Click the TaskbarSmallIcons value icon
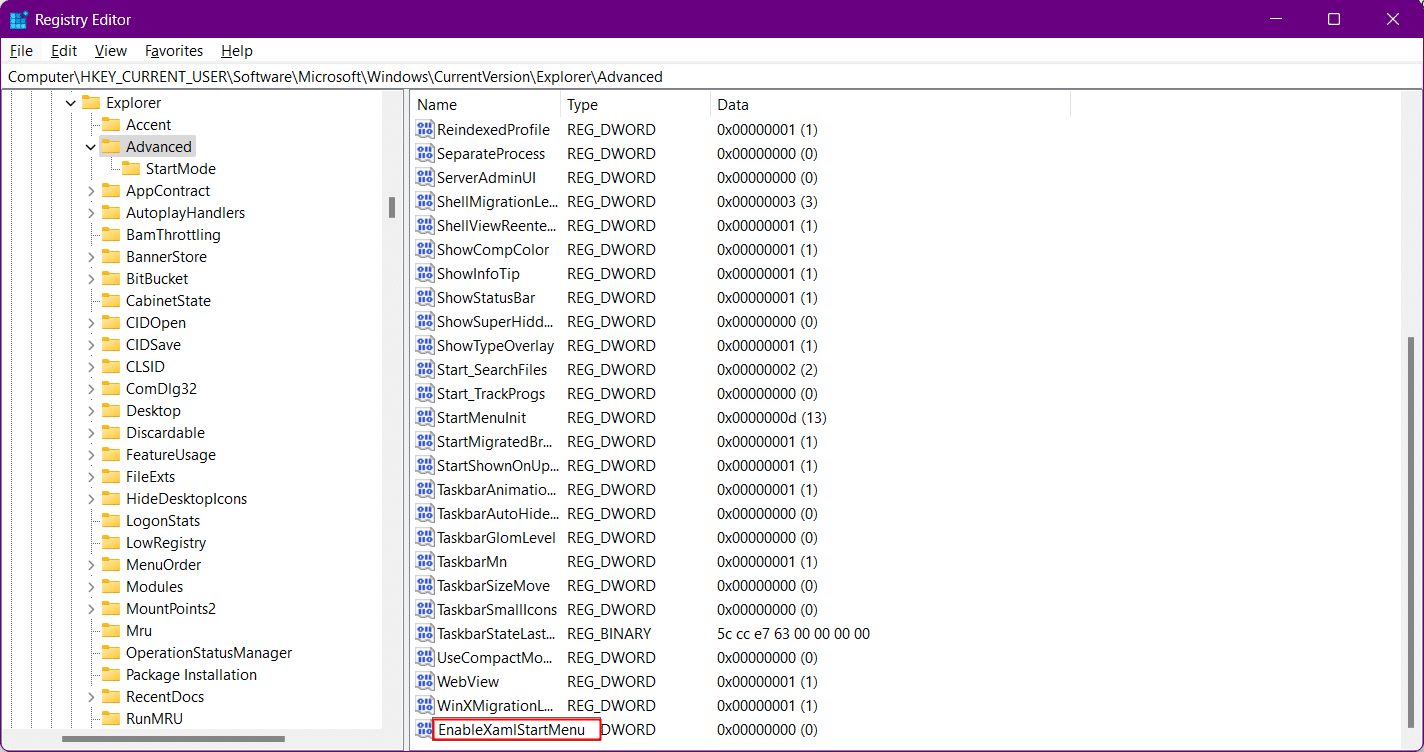1424x752 pixels. pyautogui.click(x=425, y=610)
